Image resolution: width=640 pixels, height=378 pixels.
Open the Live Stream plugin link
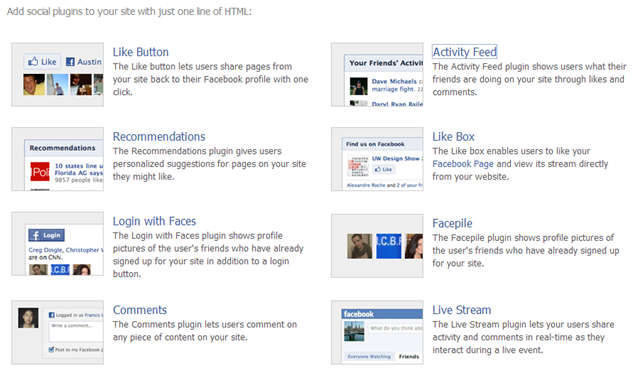(462, 310)
